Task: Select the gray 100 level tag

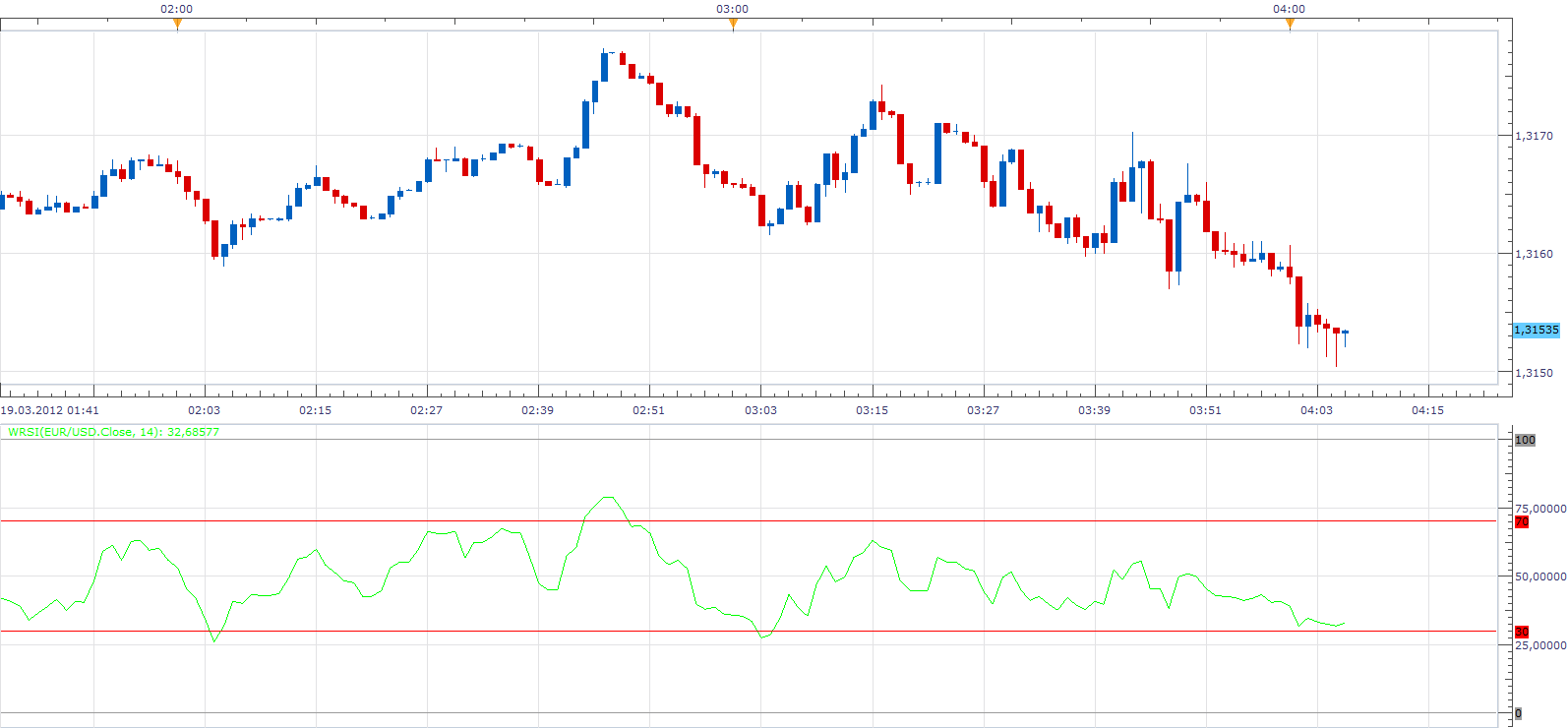Action: tap(1525, 440)
